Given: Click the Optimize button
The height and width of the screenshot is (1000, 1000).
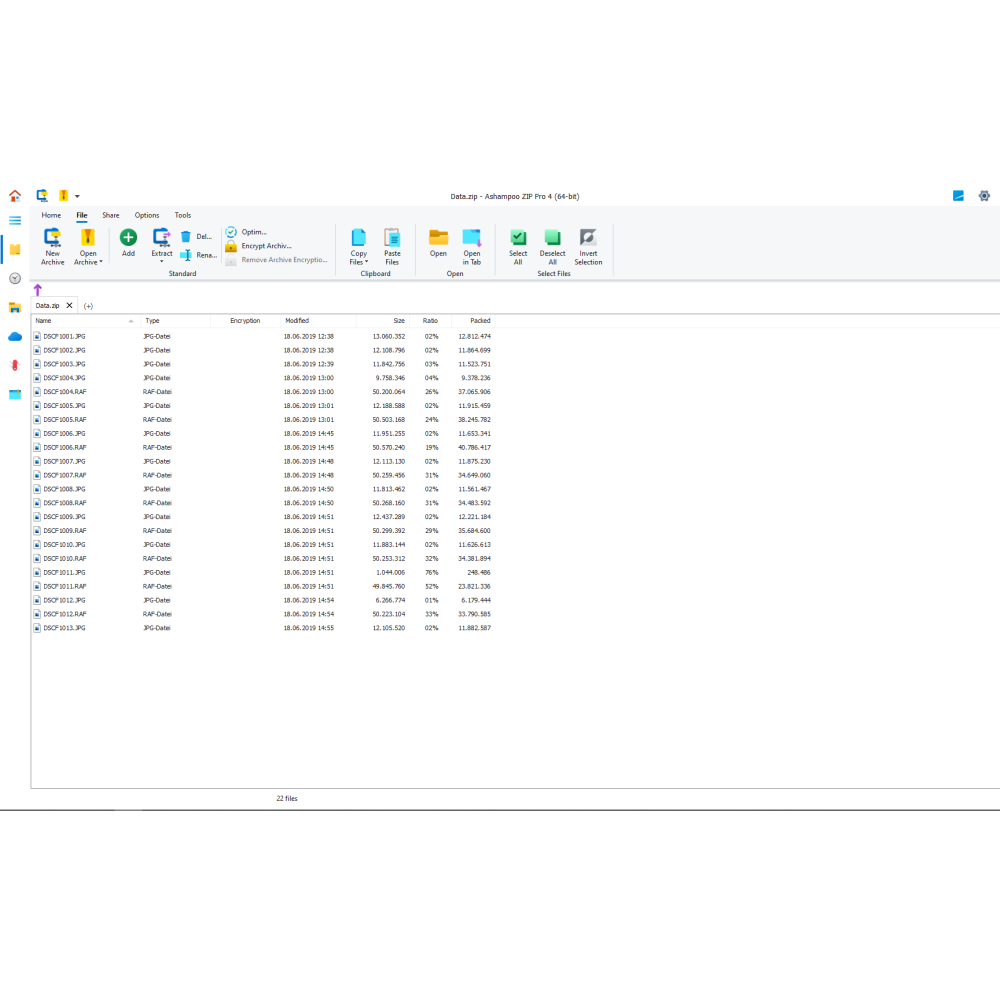Looking at the screenshot, I should pyautogui.click(x=253, y=232).
